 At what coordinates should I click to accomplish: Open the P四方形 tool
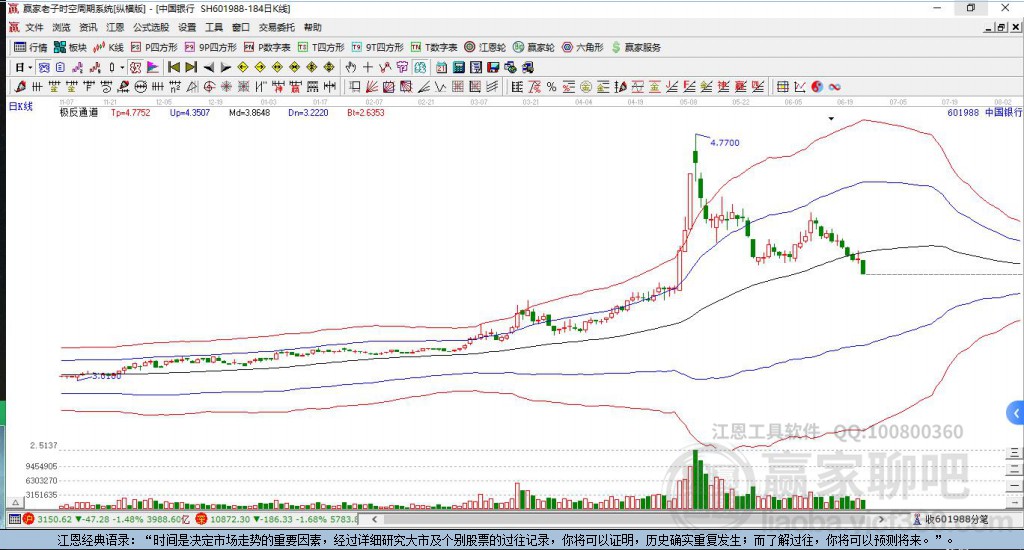pyautogui.click(x=154, y=47)
